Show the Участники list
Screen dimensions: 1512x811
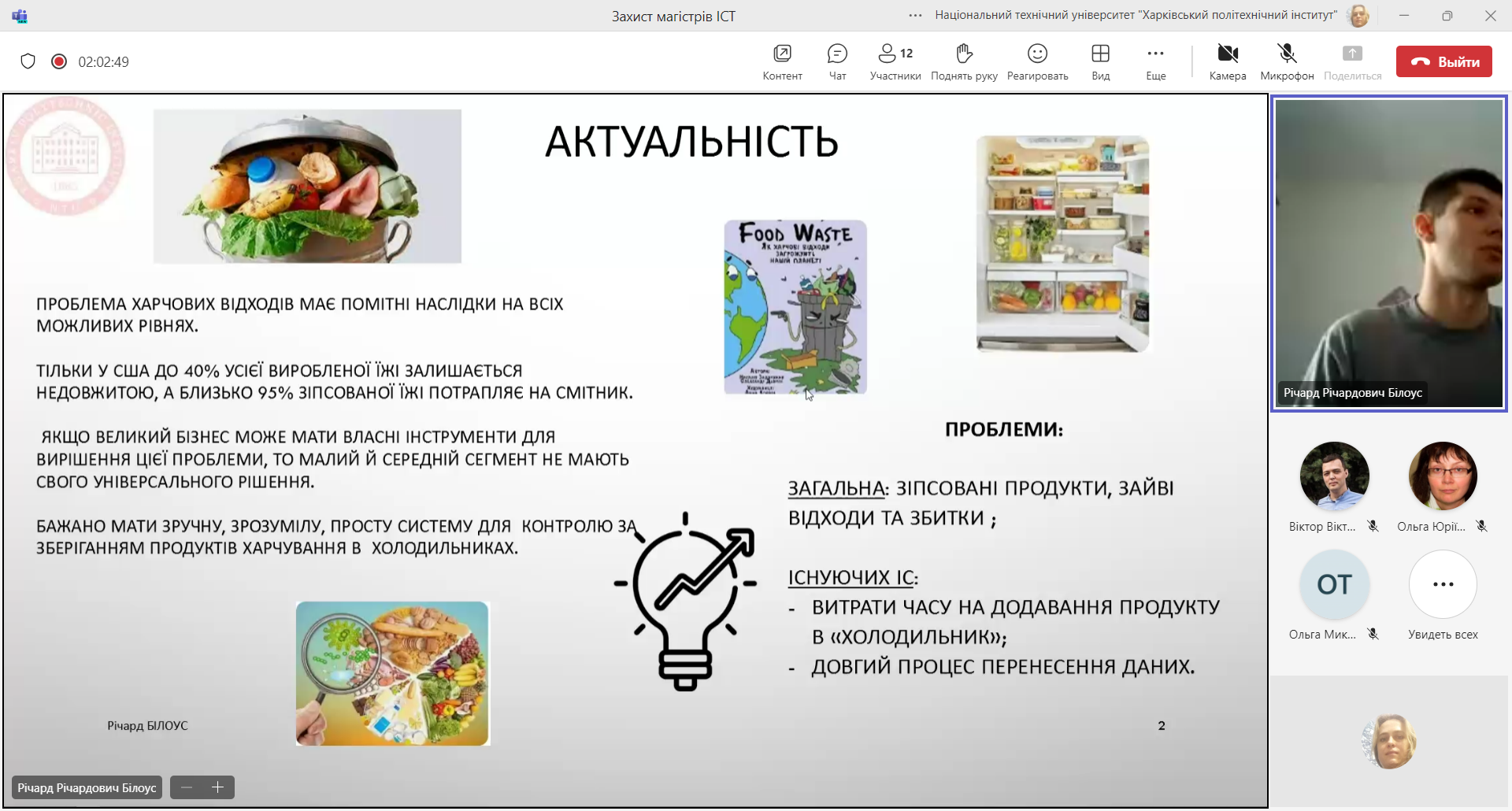[x=895, y=61]
